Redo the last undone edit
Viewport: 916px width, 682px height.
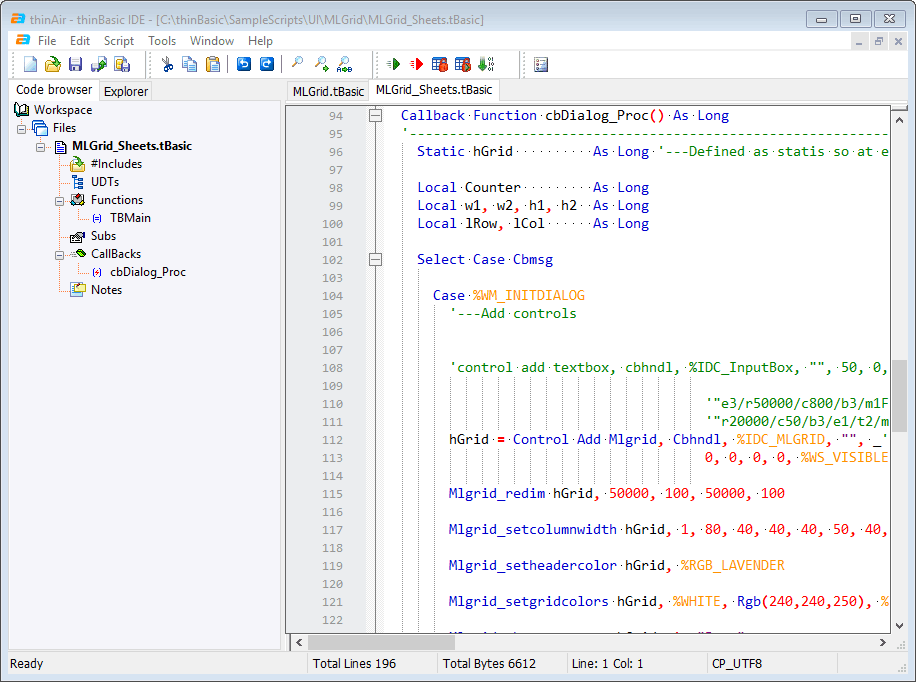click(267, 64)
